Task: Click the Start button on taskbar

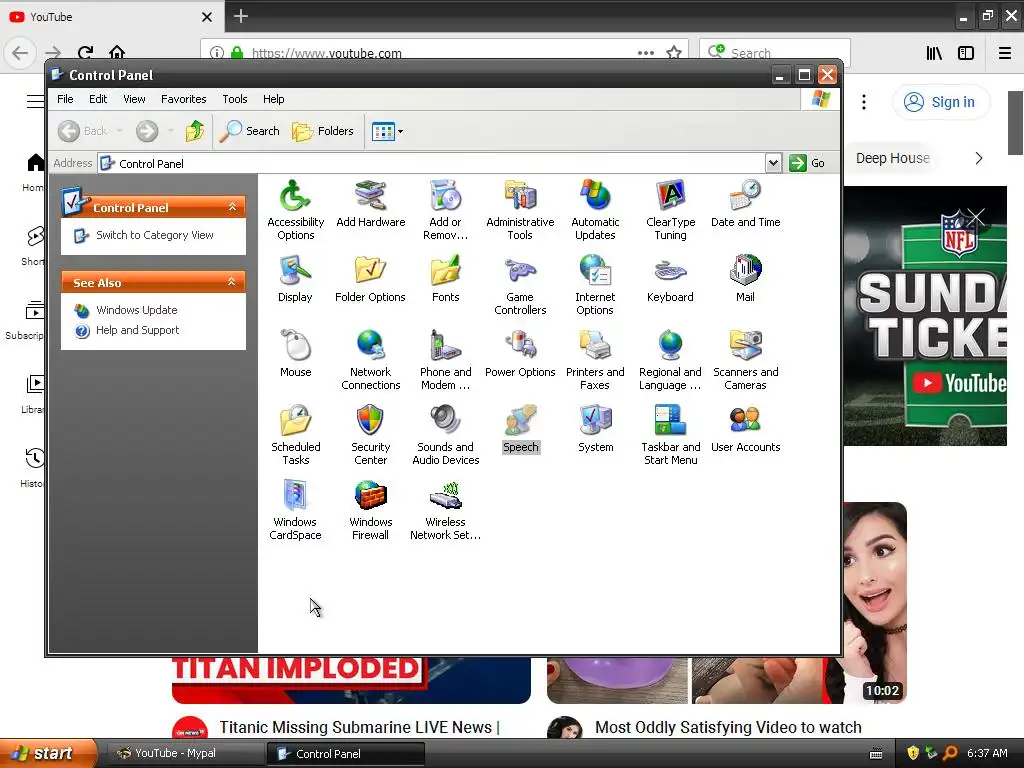Action: coord(48,753)
